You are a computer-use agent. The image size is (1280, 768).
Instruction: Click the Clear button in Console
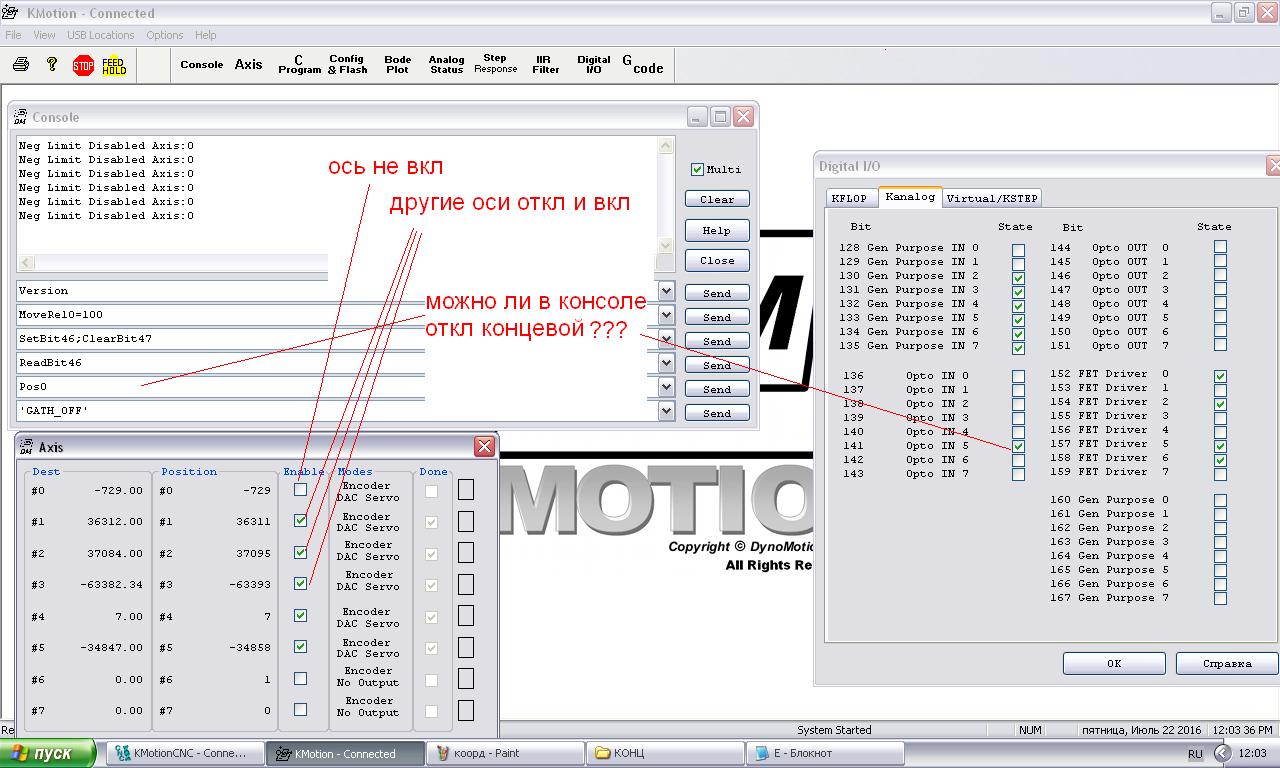[x=717, y=199]
